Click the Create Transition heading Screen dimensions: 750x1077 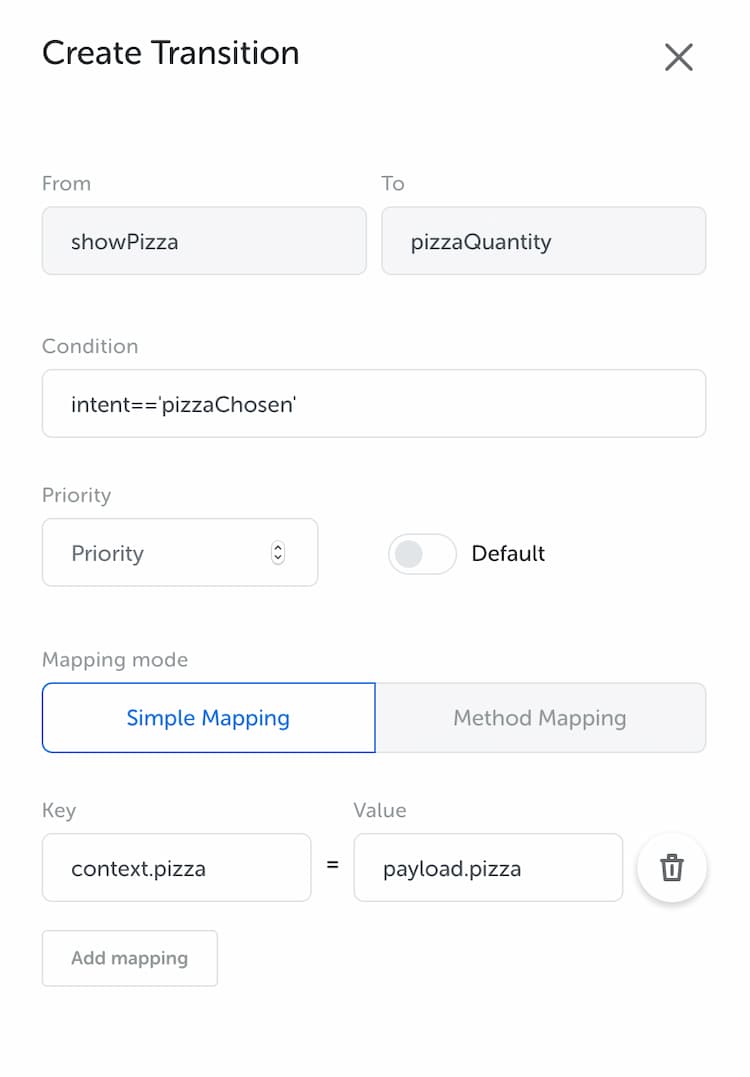(171, 53)
